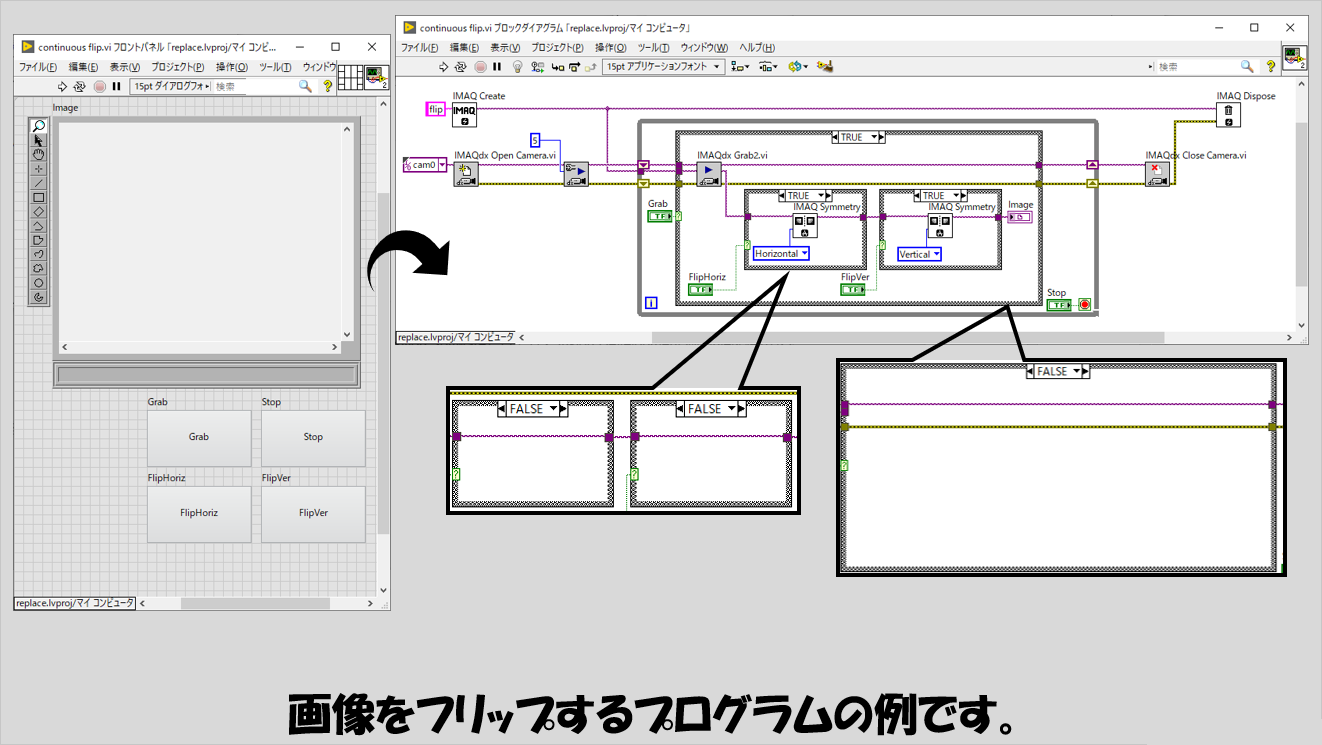Open outer TRUE case selector dropdown
The image size is (1322, 745).
(876, 137)
